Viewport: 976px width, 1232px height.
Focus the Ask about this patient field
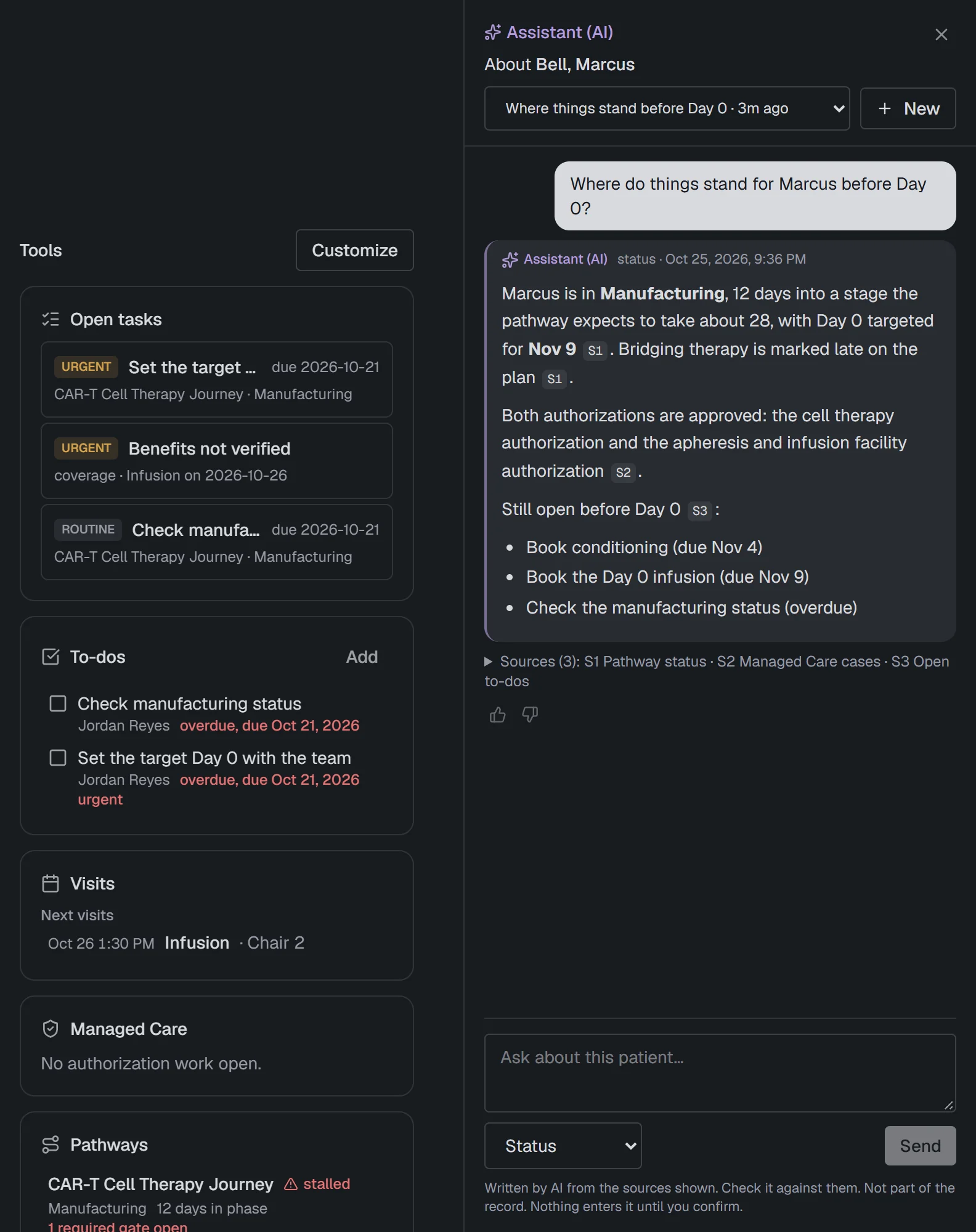(720, 1072)
